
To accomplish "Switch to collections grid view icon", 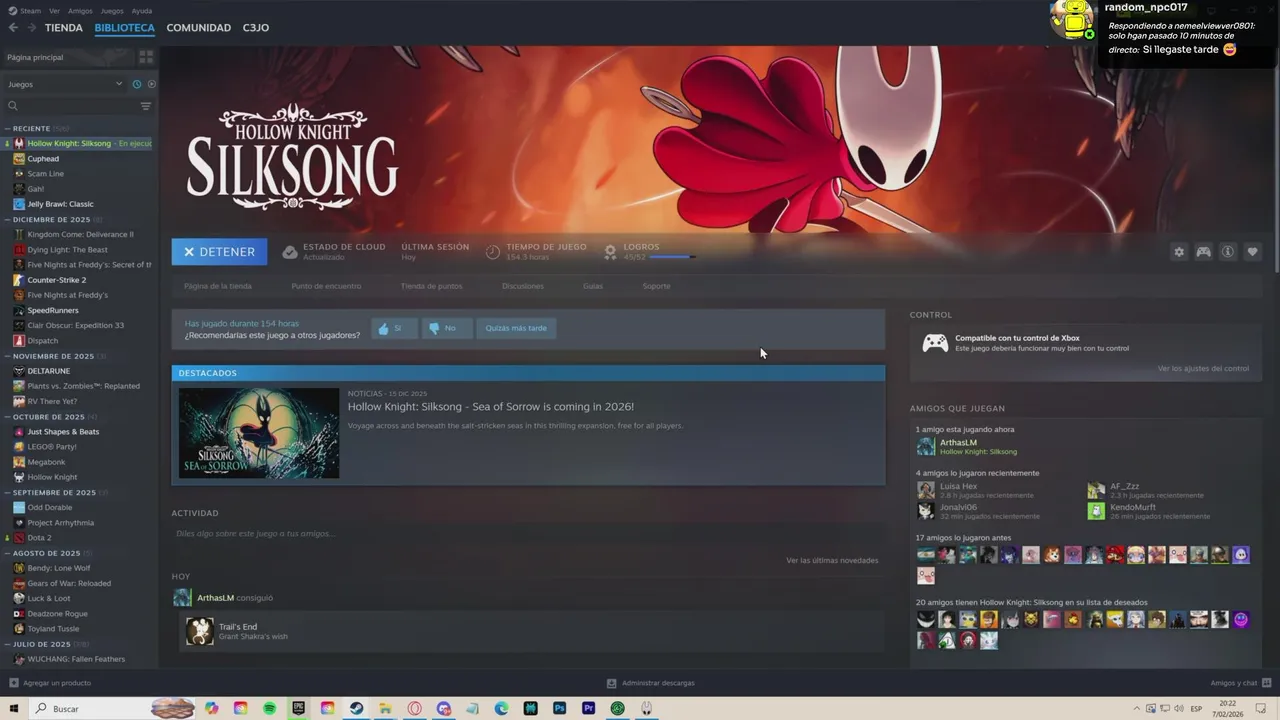I will 146,57.
